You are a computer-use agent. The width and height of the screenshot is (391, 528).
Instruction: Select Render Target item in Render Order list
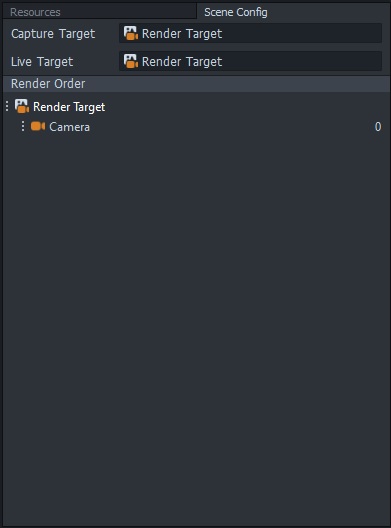[x=69, y=107]
